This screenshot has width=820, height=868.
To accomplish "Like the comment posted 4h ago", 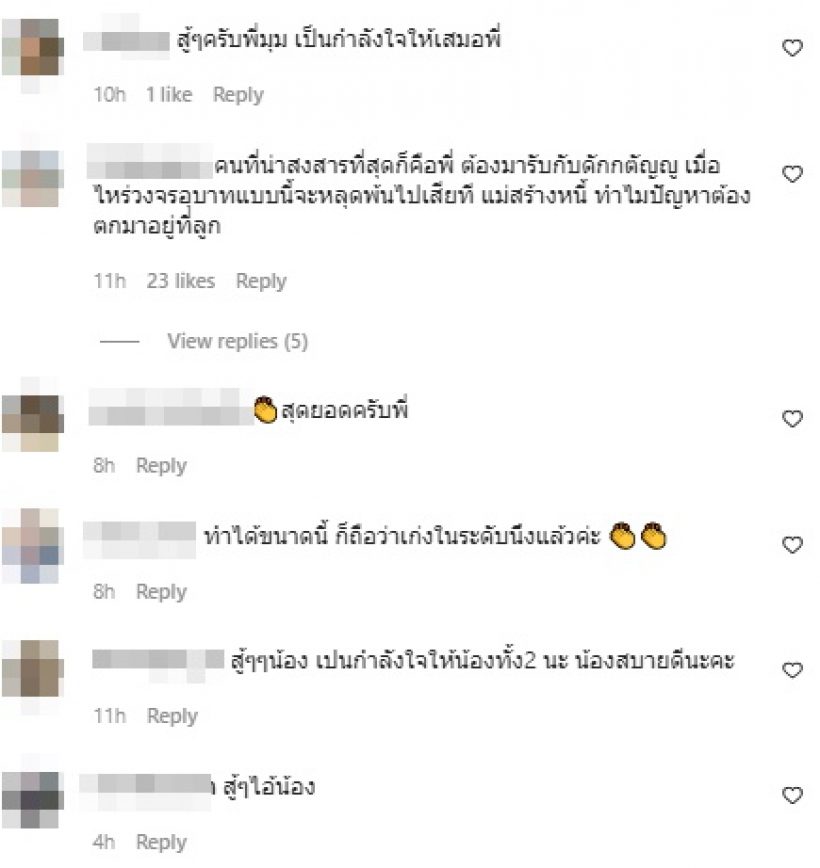I will coord(792,795).
